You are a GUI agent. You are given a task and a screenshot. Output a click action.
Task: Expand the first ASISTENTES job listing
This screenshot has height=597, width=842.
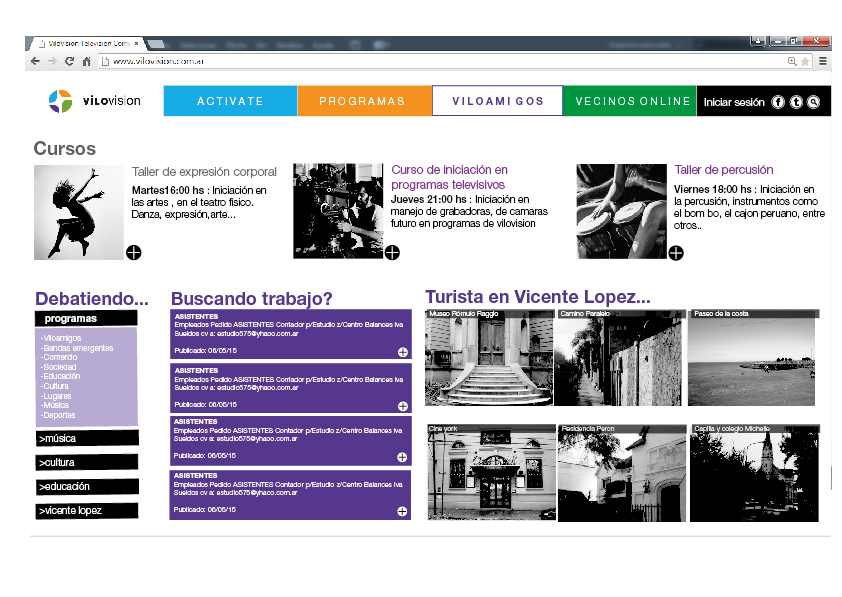coord(403,352)
